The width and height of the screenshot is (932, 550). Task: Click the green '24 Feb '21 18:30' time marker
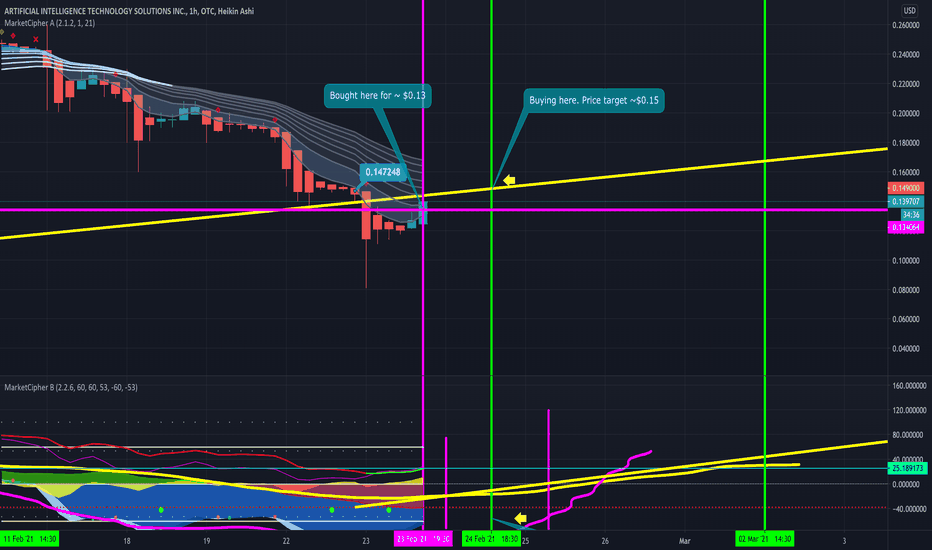491,539
